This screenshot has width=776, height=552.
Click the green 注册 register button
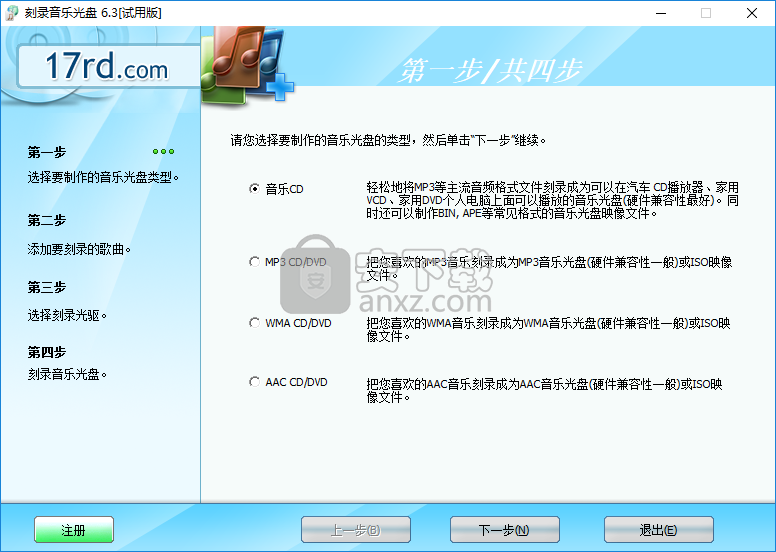pos(74,530)
